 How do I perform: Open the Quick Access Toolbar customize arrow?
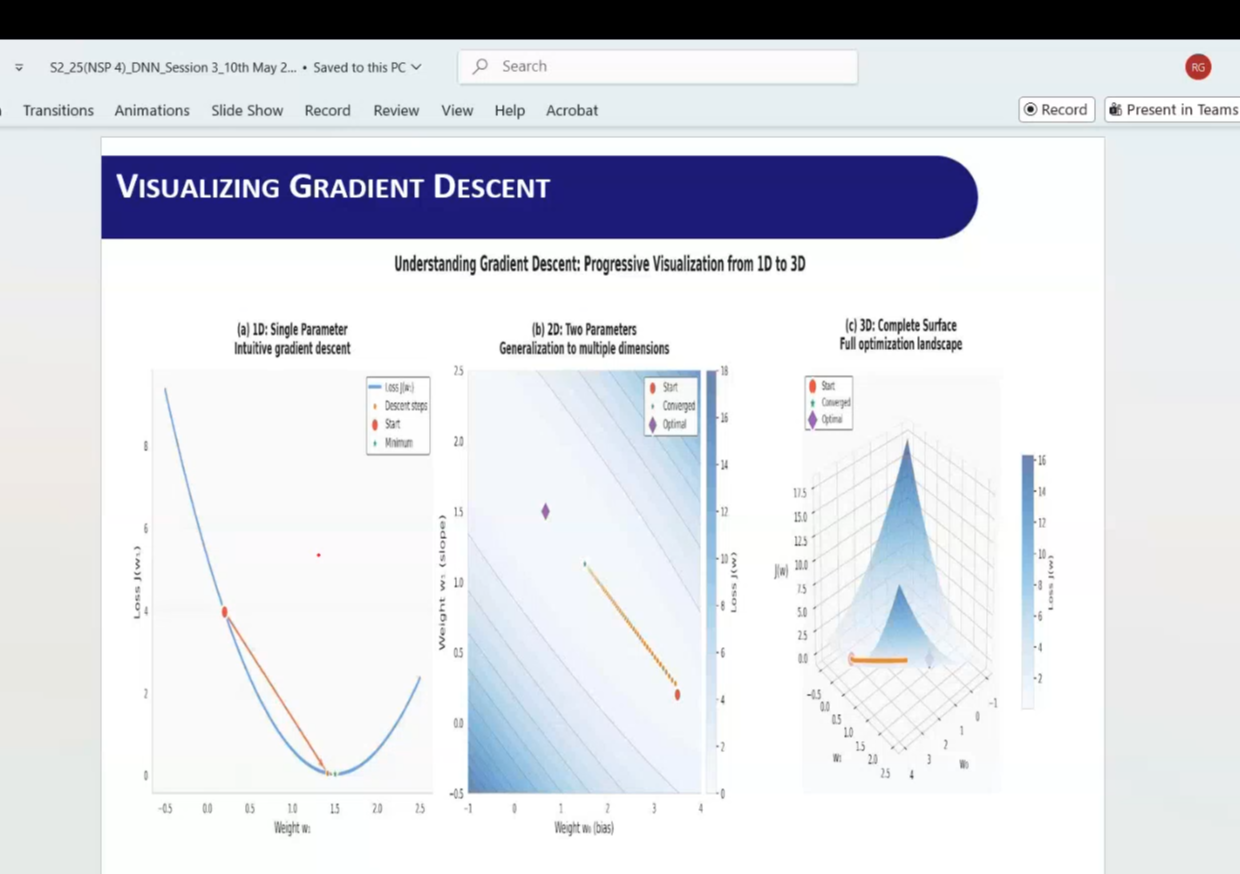[19, 67]
